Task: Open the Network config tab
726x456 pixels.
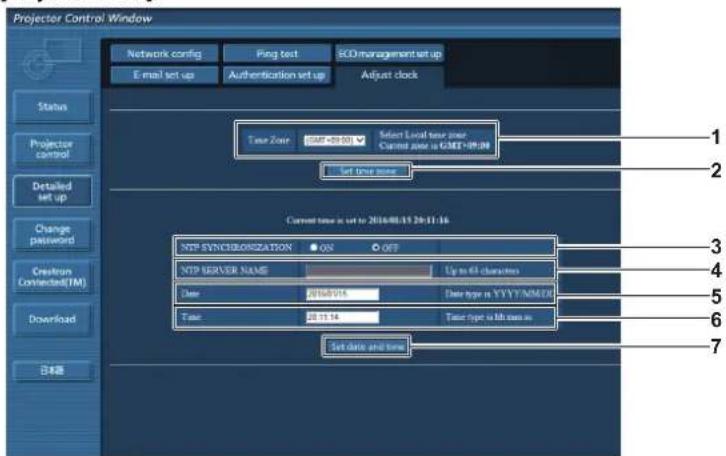Action: [x=164, y=54]
